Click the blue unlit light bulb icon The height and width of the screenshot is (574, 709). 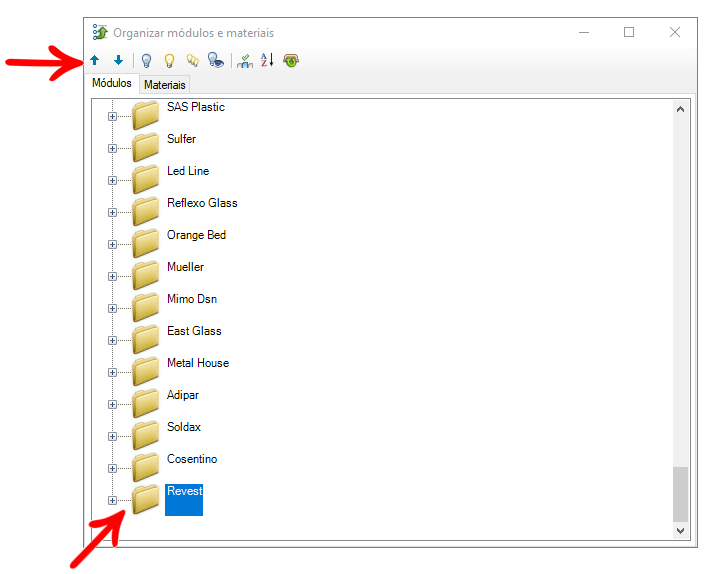coord(146,60)
